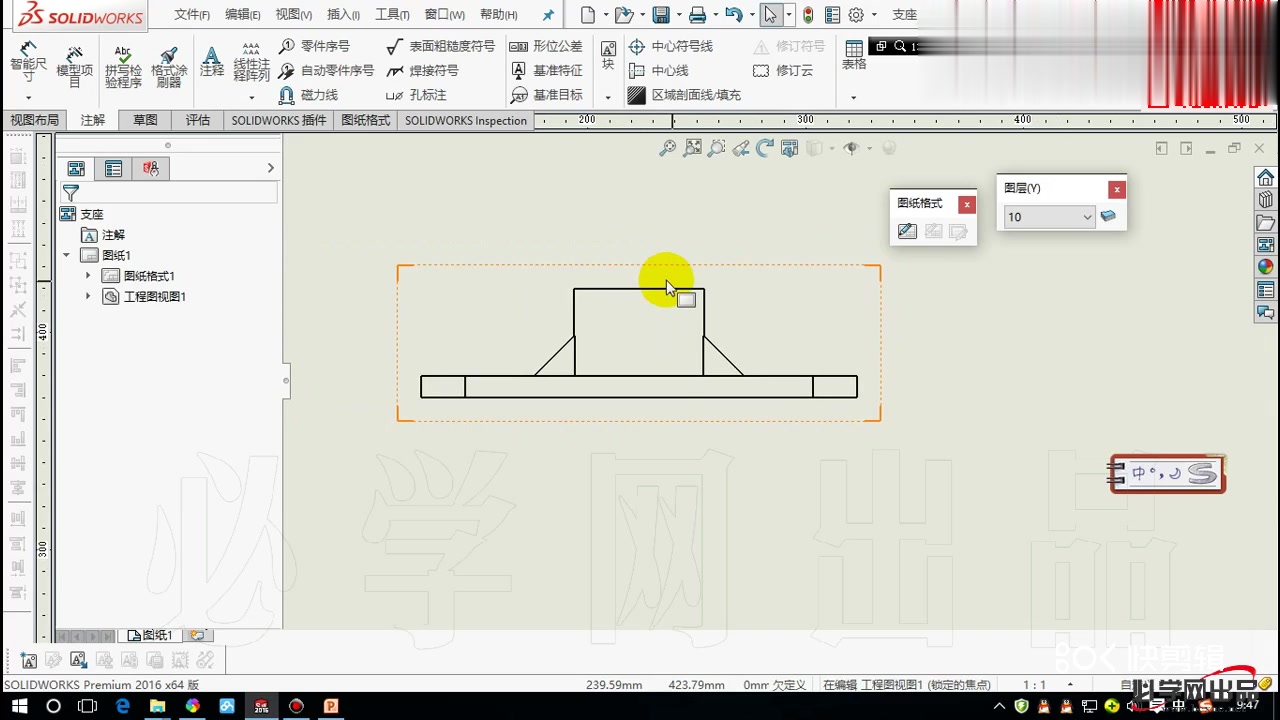
Task: Insert a 修订云 revision cloud
Action: pos(783,71)
